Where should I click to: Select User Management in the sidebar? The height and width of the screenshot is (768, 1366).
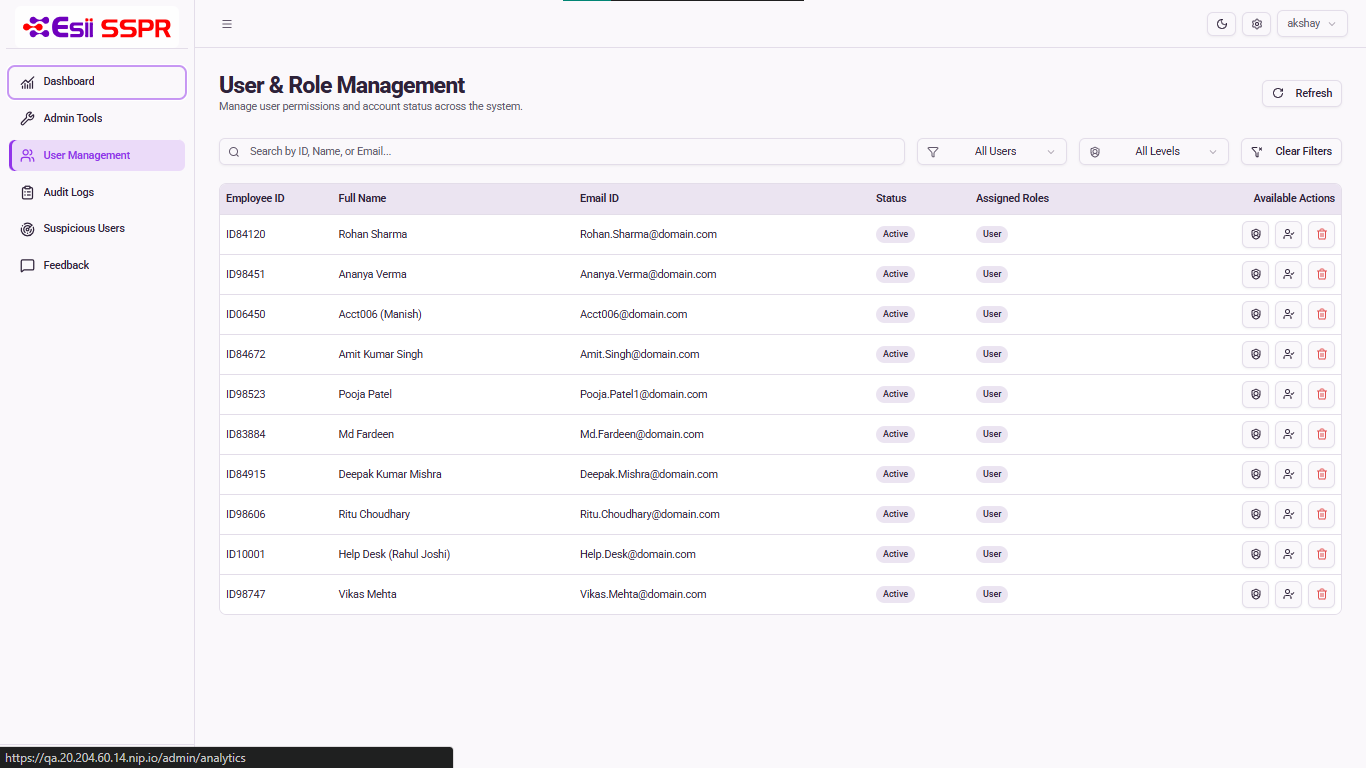pyautogui.click(x=97, y=155)
